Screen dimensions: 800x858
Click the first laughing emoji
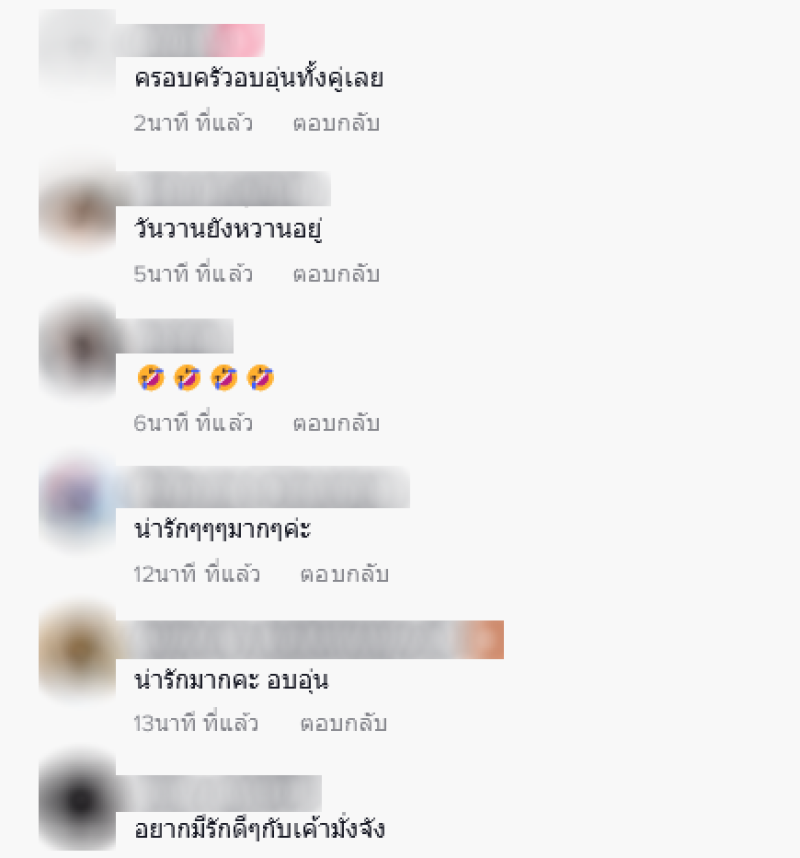(151, 378)
